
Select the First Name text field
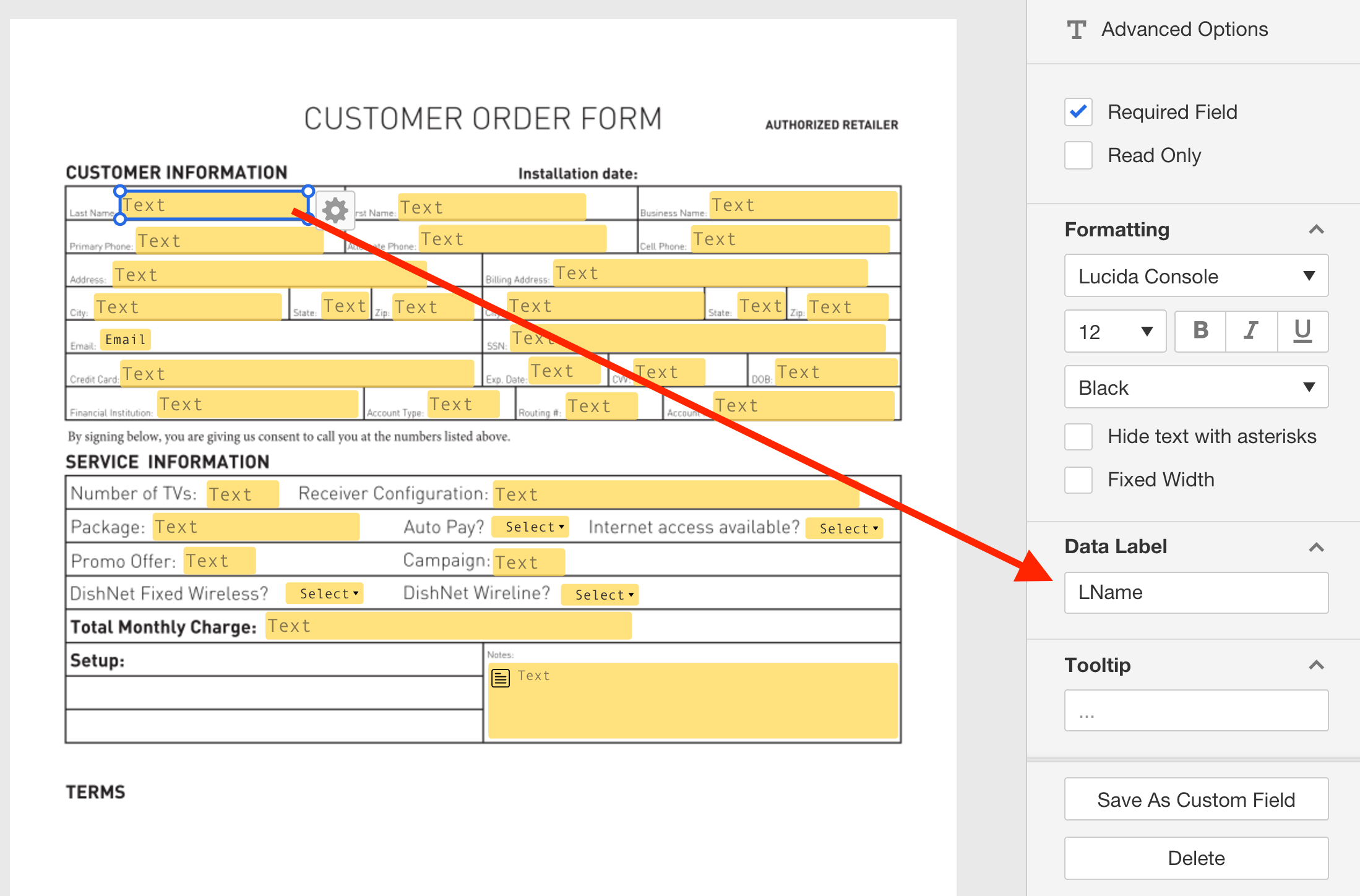coord(492,207)
